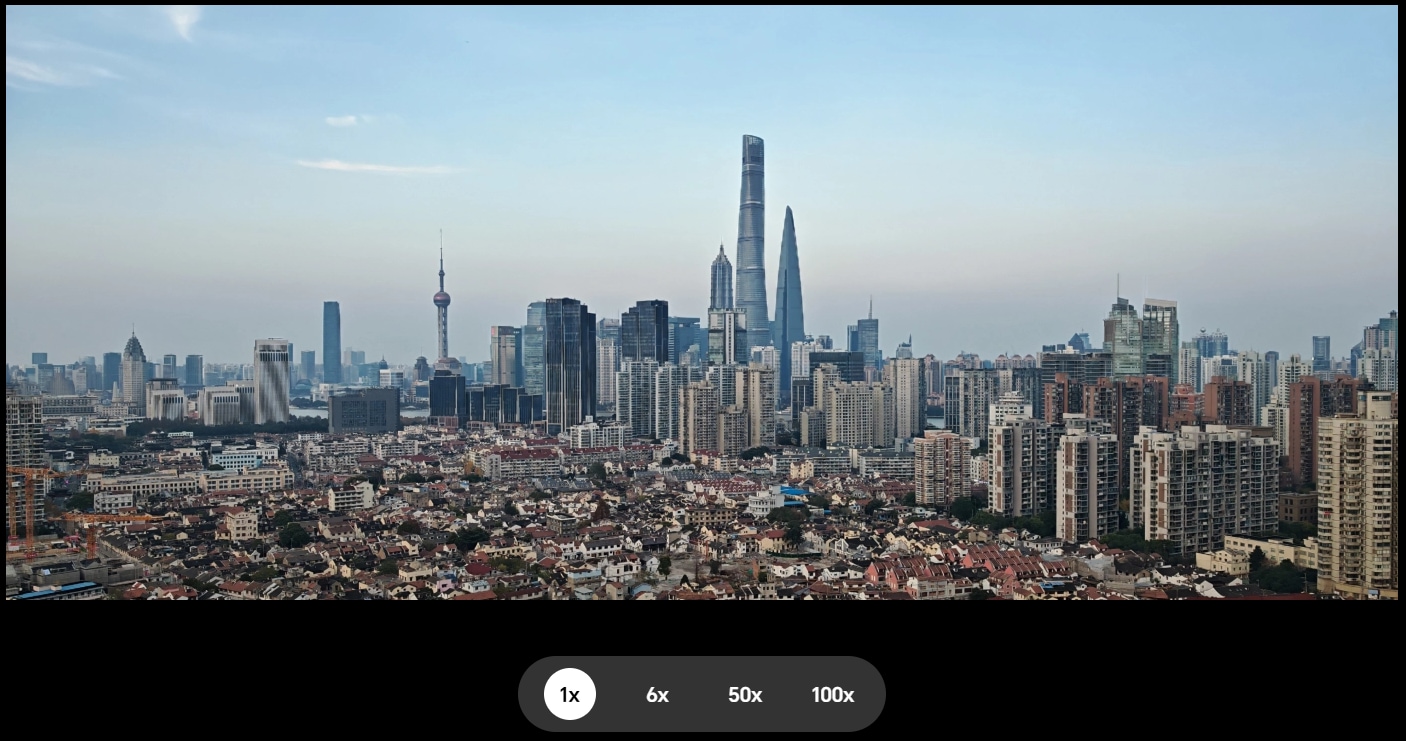Click the Oriental Pearl Tower's upper sphere
1406x741 pixels.
click(441, 297)
